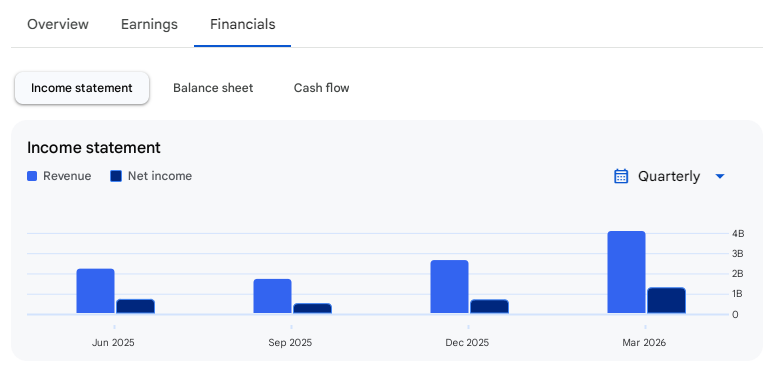Select the Financials tab
This screenshot has width=783, height=374.
pyautogui.click(x=243, y=24)
